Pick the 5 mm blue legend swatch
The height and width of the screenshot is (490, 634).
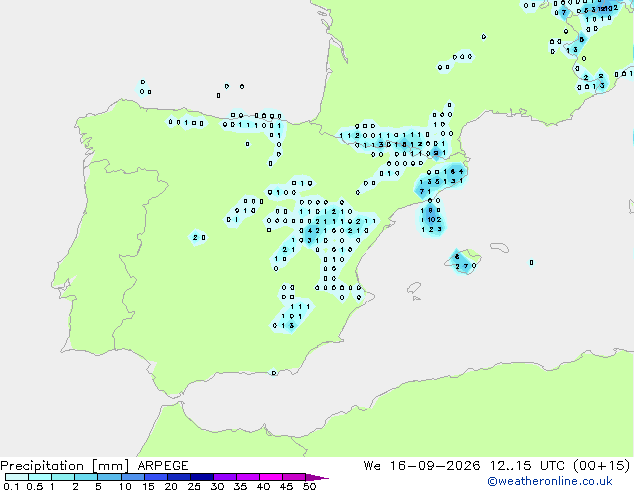pos(109,477)
